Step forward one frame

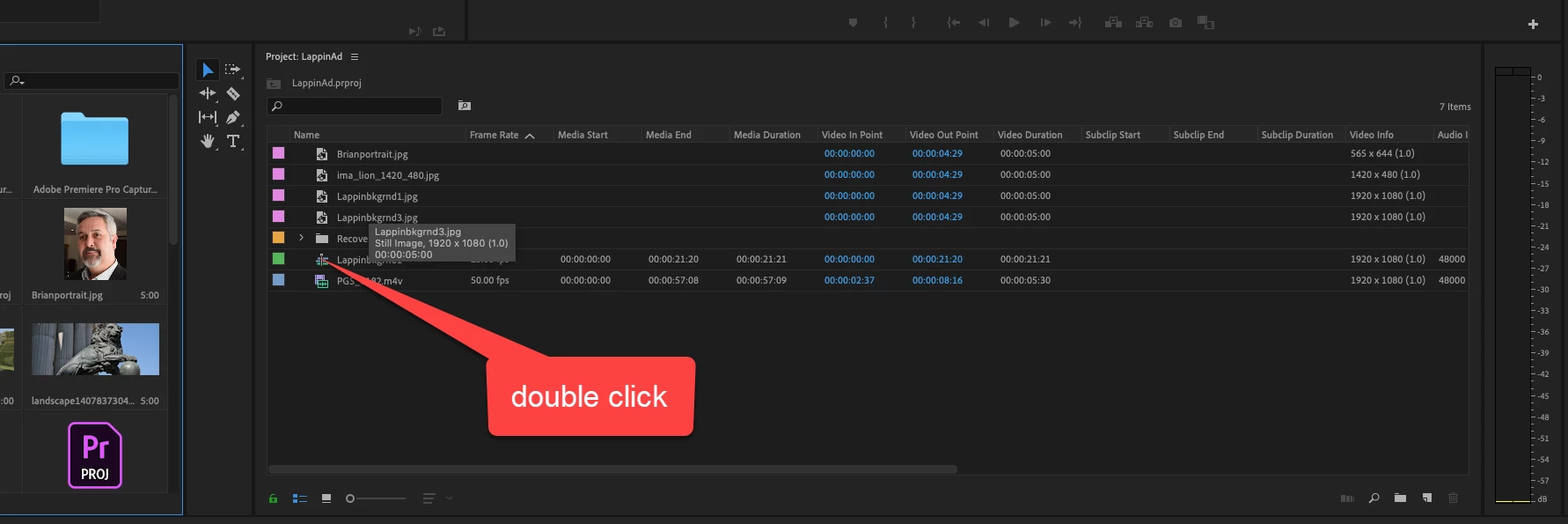click(x=1044, y=23)
